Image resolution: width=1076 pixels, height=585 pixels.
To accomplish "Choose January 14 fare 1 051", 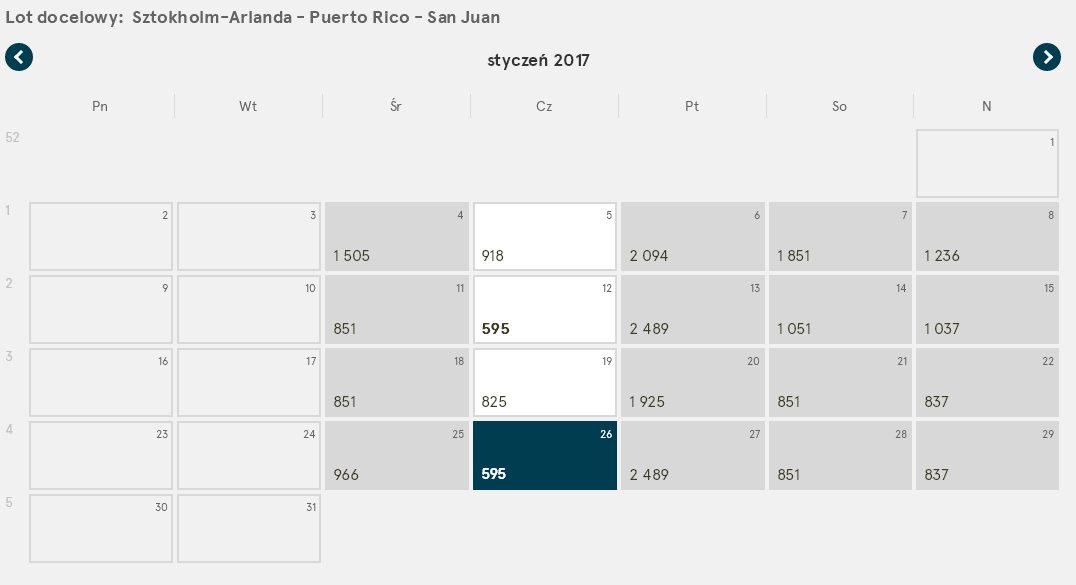I will tap(841, 309).
